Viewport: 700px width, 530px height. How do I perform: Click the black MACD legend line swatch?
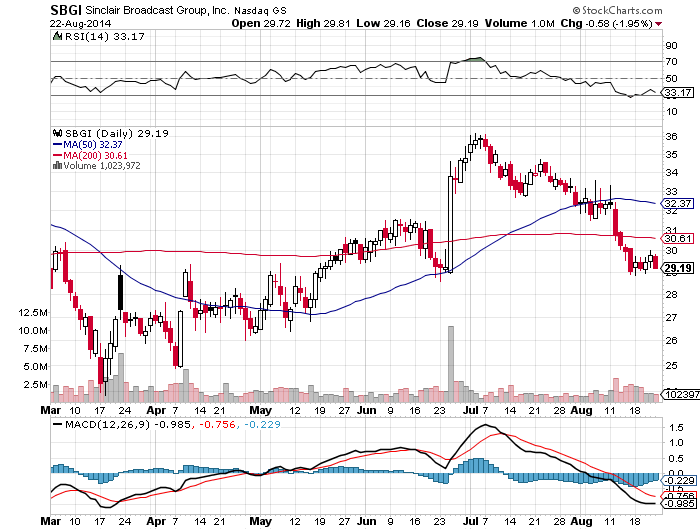tap(57, 424)
